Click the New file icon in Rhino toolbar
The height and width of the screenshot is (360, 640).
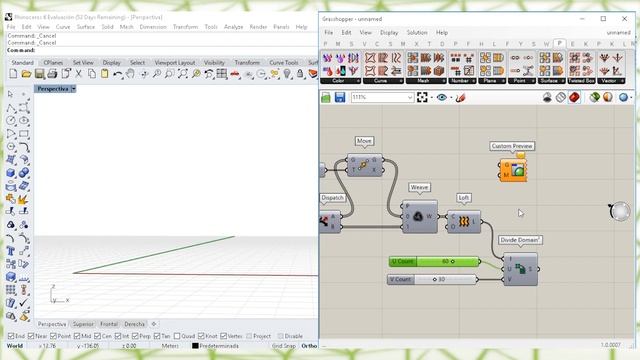click(x=13, y=74)
